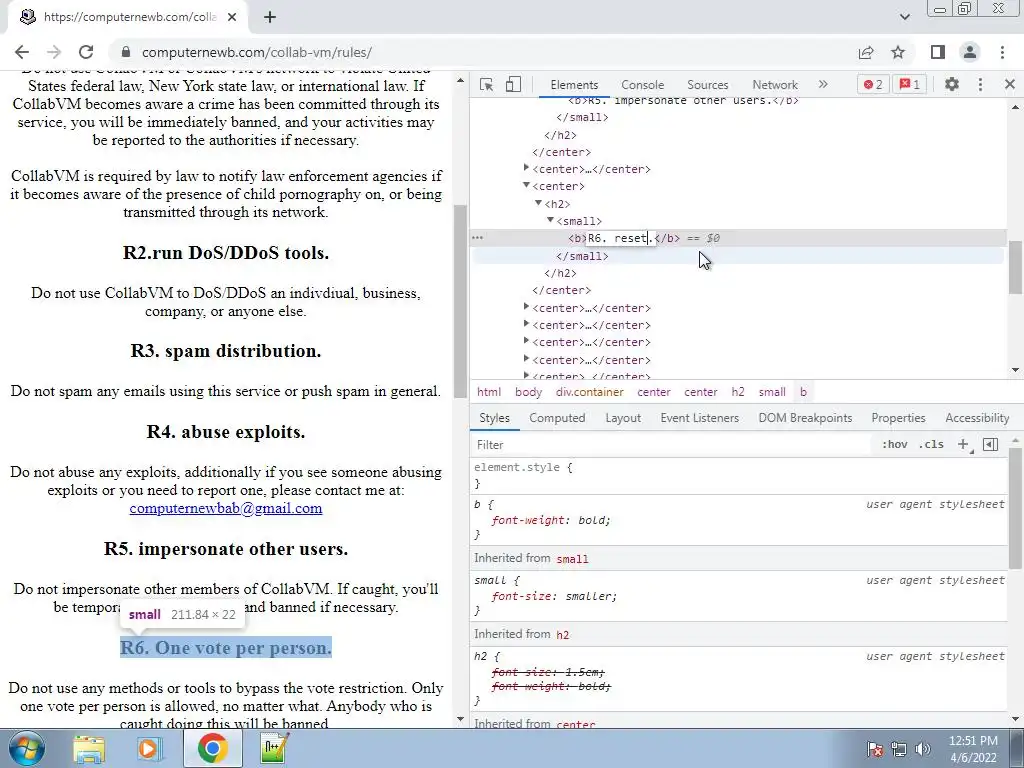Viewport: 1024px width, 768px height.
Task: Edit font-size smaller declaration
Action: click(x=553, y=596)
